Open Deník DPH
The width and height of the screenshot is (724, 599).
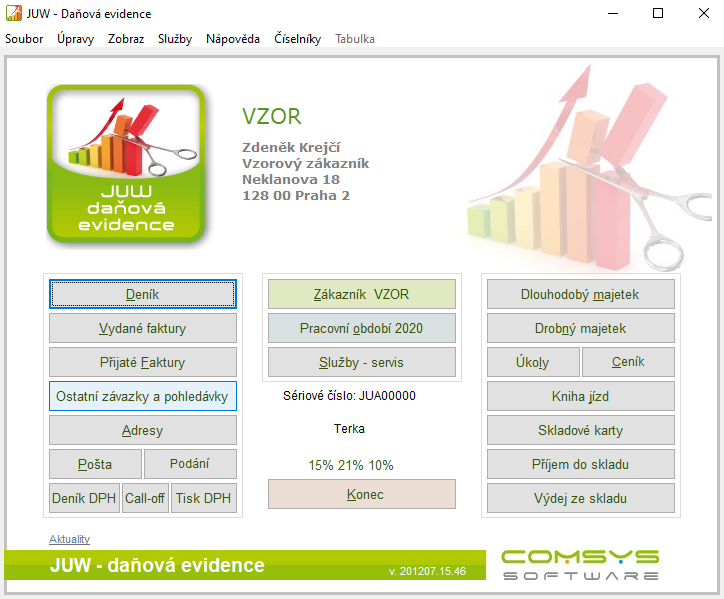point(84,498)
